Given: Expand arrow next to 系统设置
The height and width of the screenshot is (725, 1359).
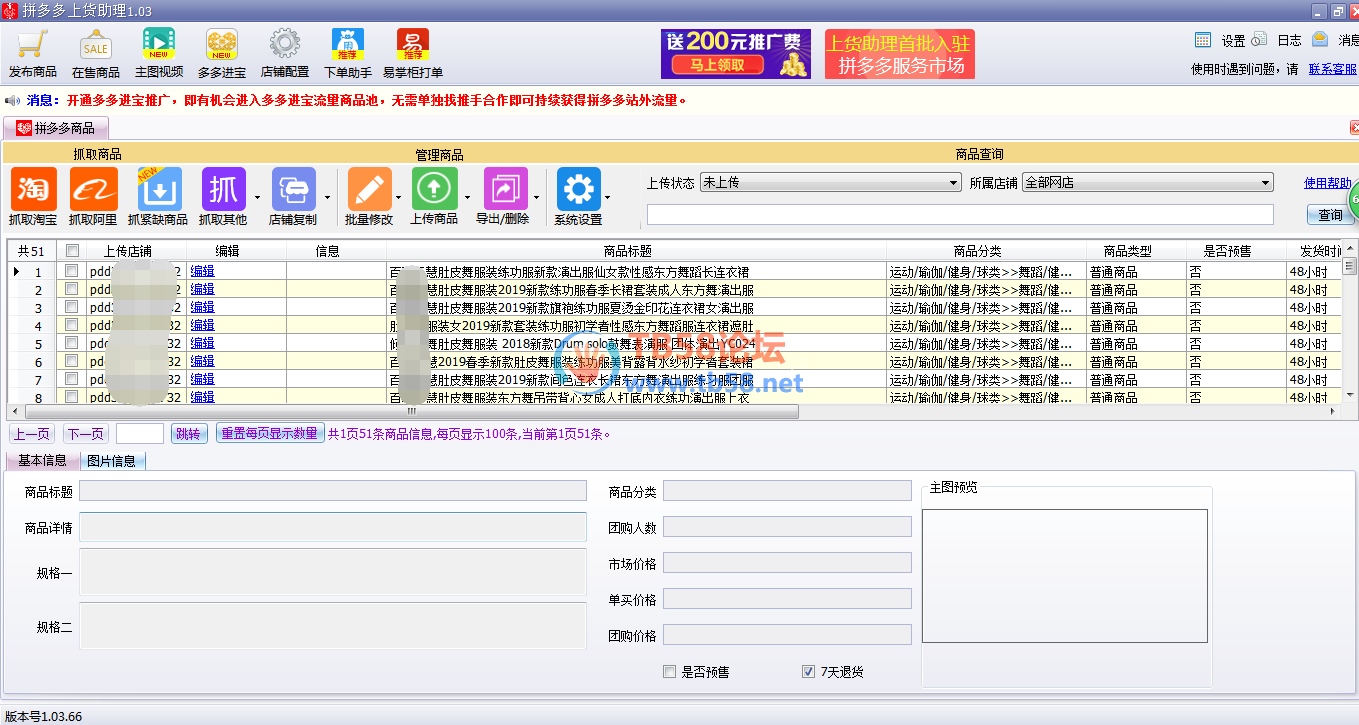Looking at the screenshot, I should (608, 197).
